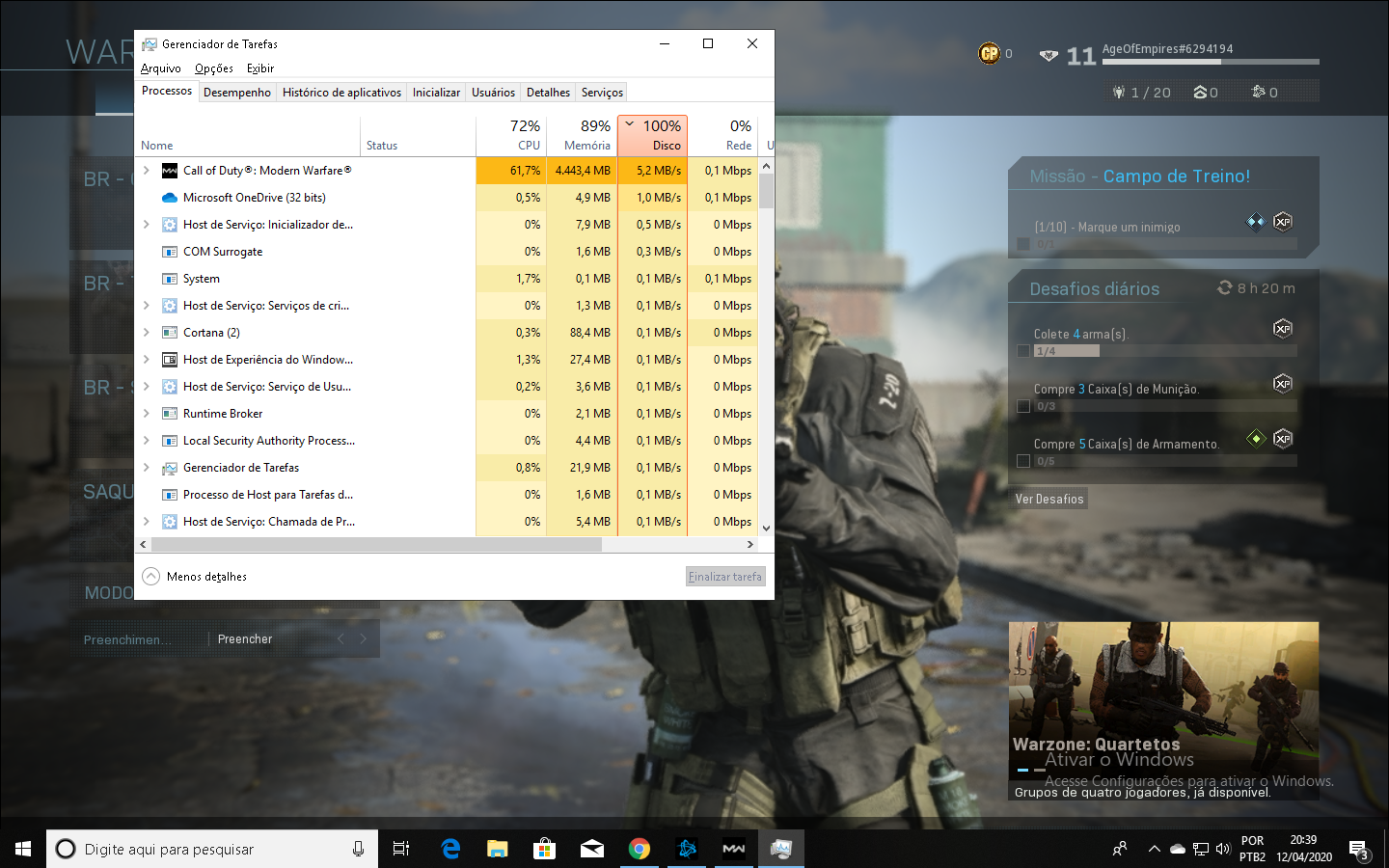Show hidden tray icons chevron
The image size is (1389, 868).
pos(1154,849)
